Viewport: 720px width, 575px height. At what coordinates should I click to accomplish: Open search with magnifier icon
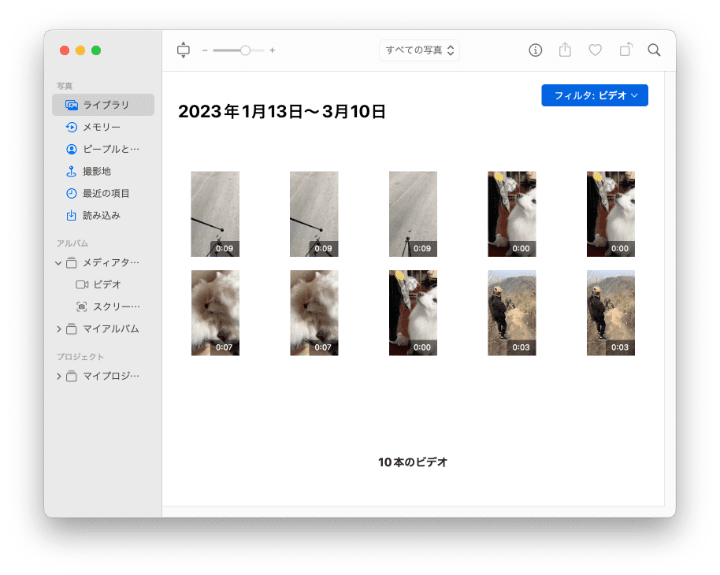coord(654,50)
